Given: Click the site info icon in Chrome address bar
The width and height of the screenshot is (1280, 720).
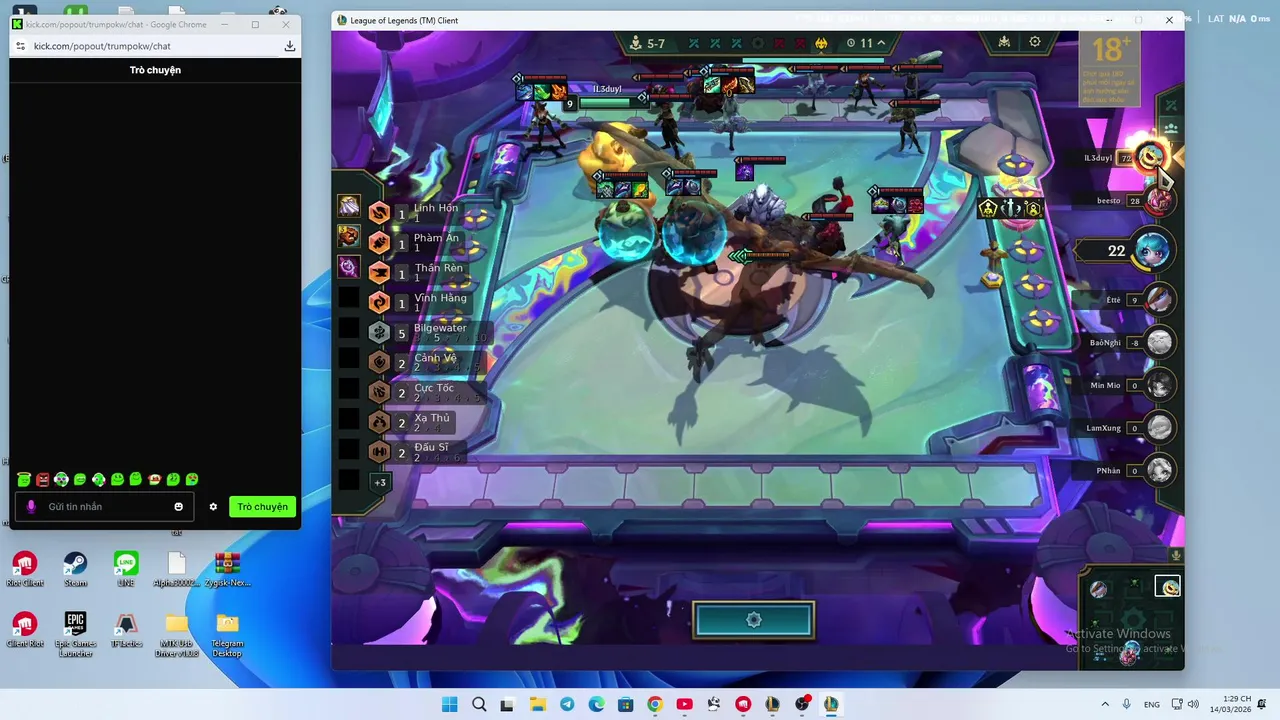Looking at the screenshot, I should pyautogui.click(x=20, y=46).
